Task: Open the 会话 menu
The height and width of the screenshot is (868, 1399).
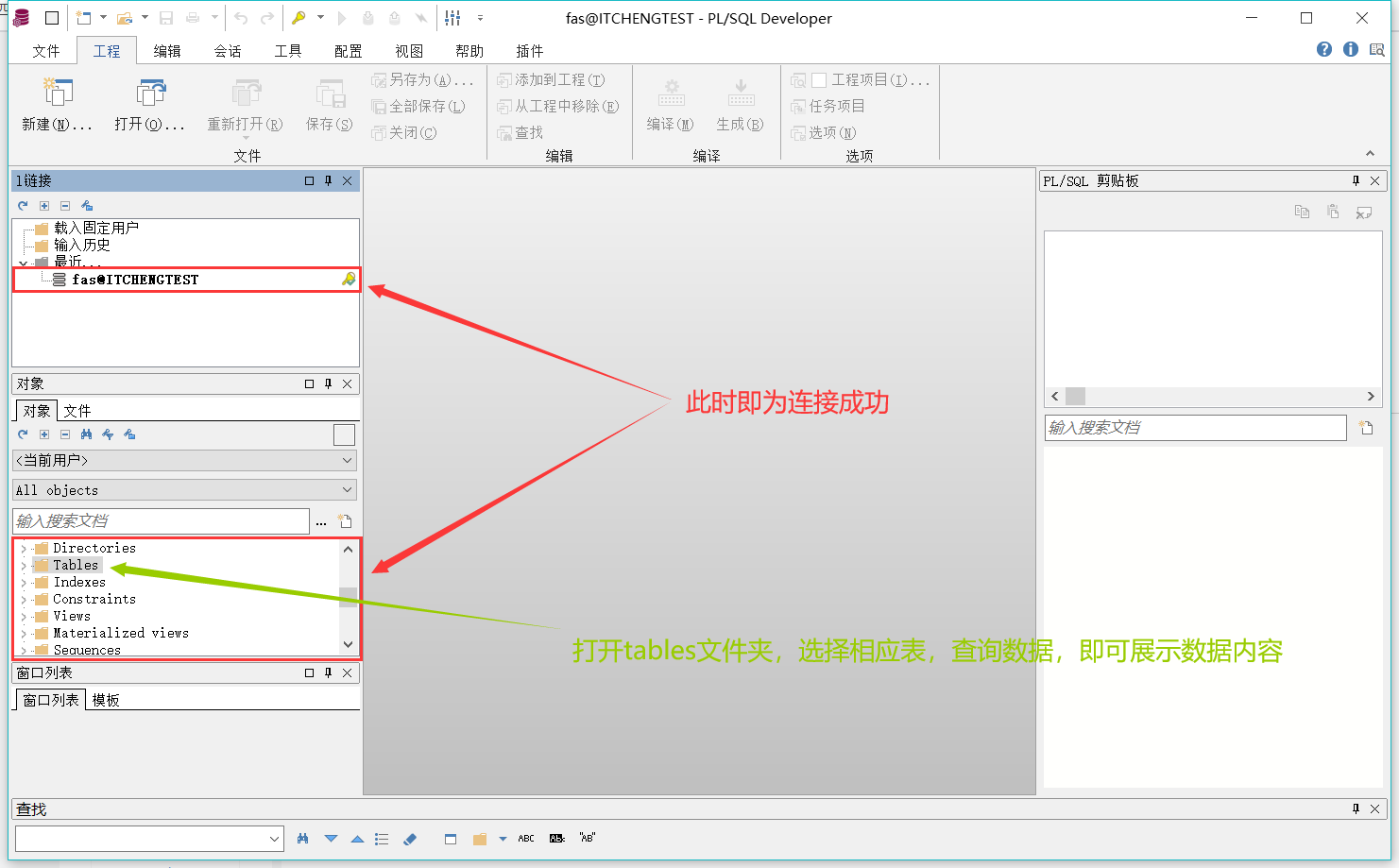Action: [227, 50]
